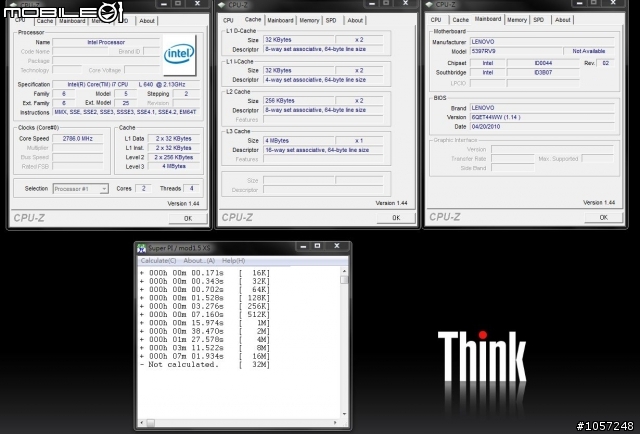Click Super PI horizontal scrollbar right arrow
Viewport: 641px width, 434px height.
(335, 423)
